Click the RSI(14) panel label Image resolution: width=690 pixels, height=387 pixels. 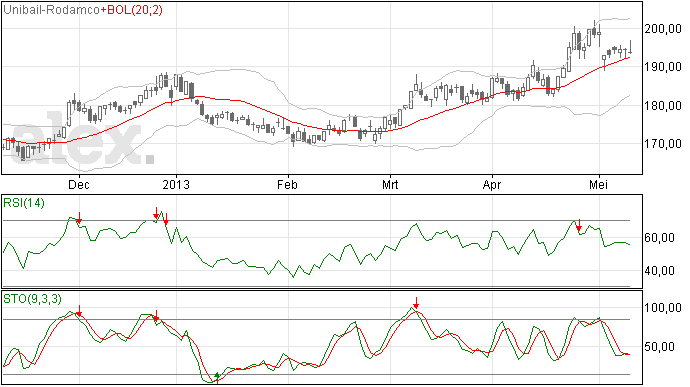tap(24, 203)
